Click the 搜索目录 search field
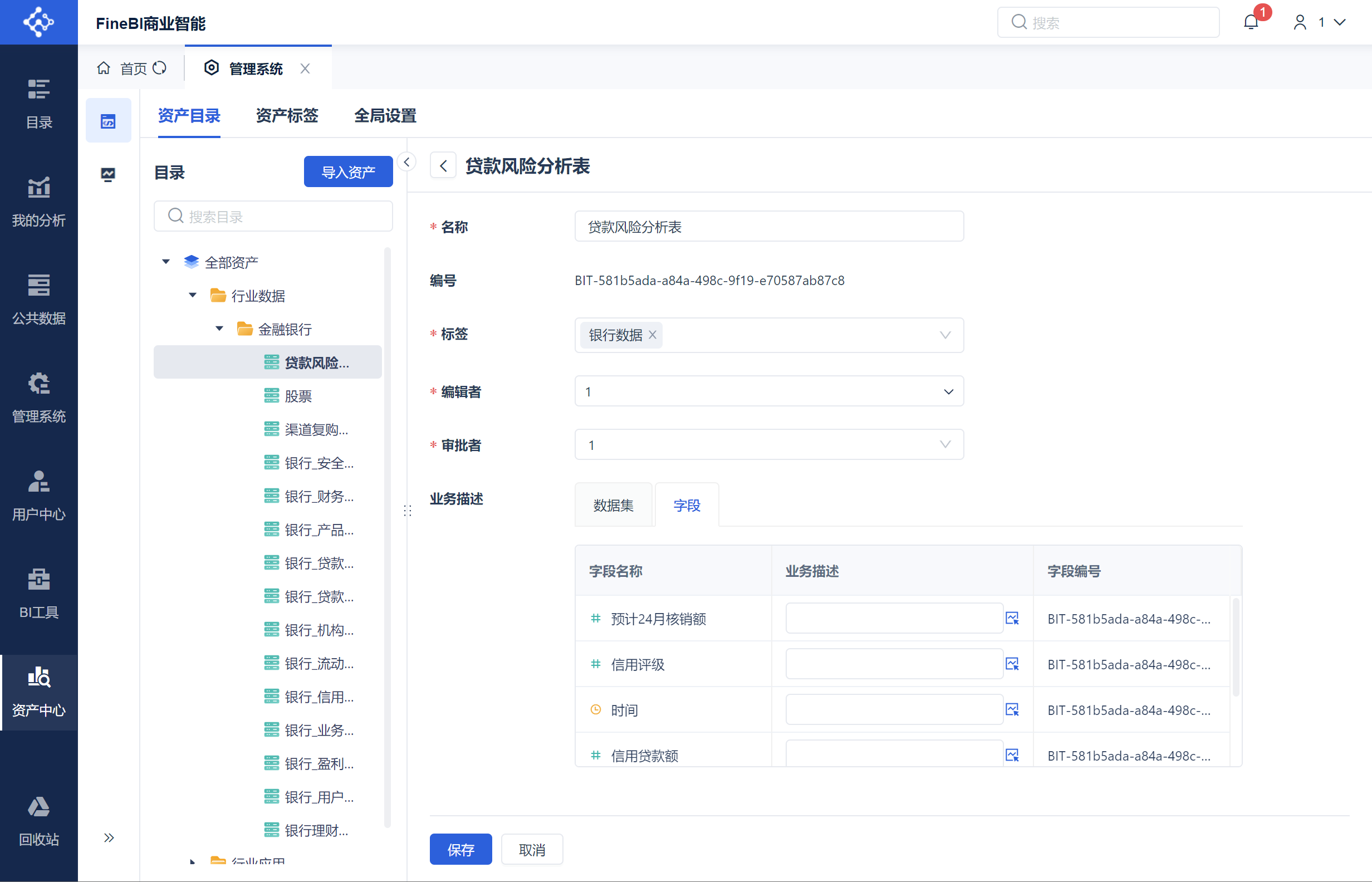This screenshot has width=1372, height=882. point(273,217)
